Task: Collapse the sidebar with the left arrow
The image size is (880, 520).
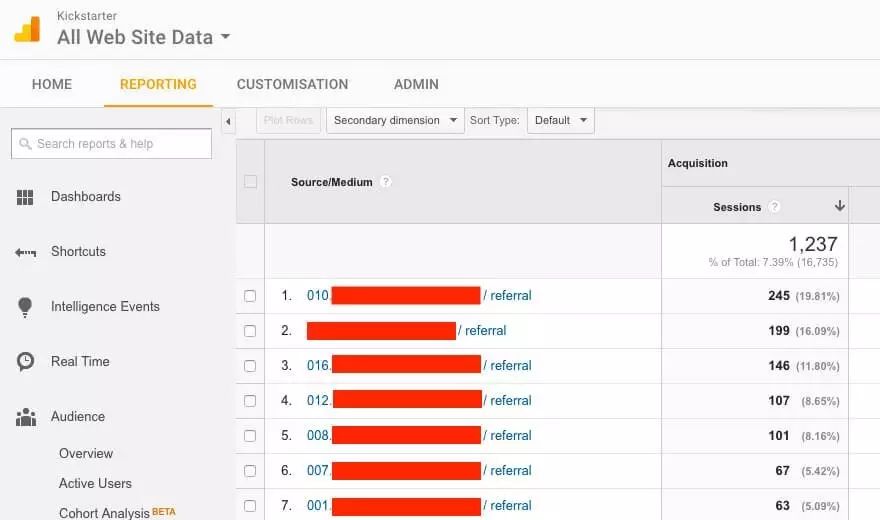Action: tap(228, 121)
